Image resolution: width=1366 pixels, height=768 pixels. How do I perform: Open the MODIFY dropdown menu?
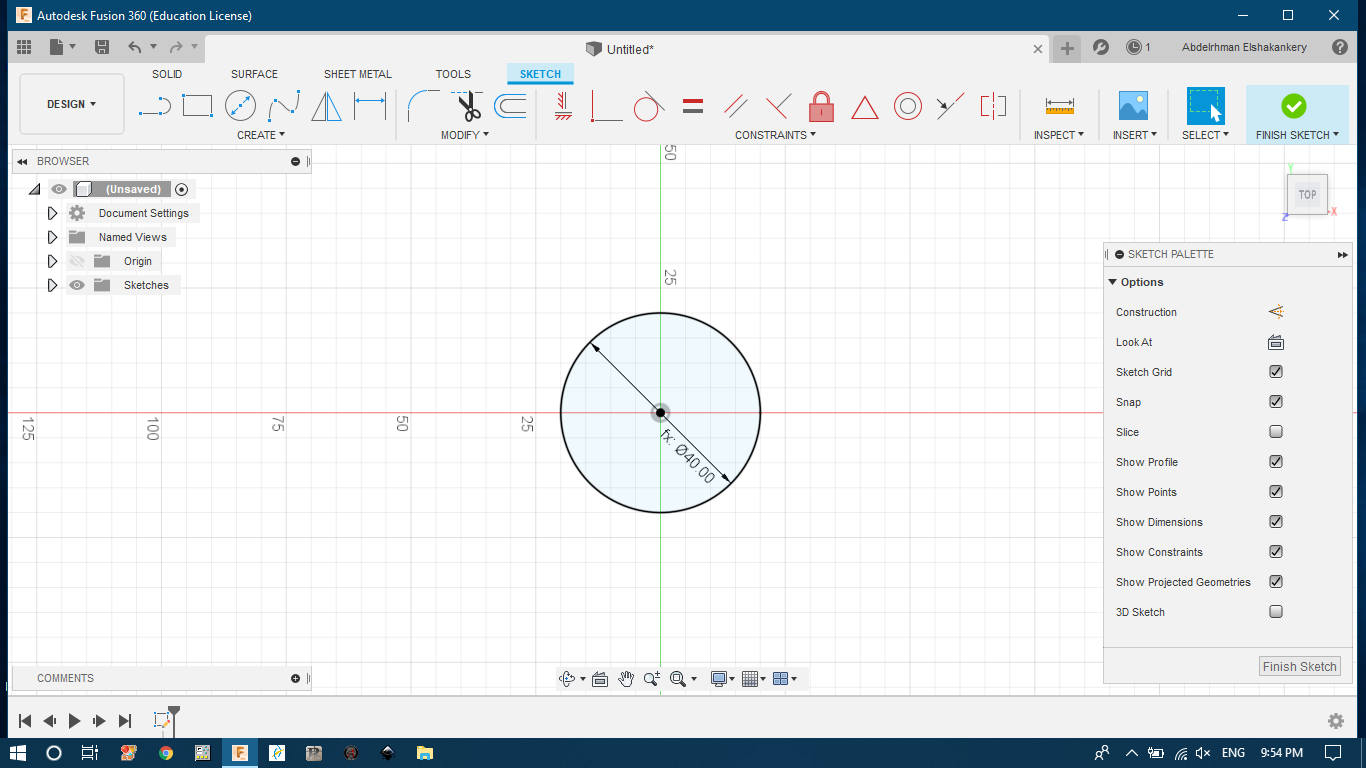click(x=465, y=135)
